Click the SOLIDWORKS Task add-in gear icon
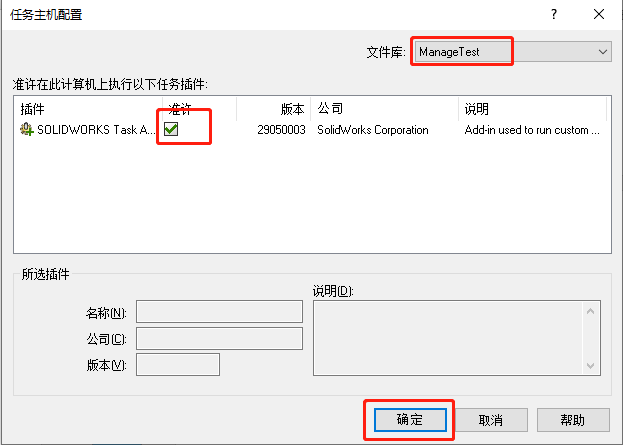This screenshot has height=445, width=623. pyautogui.click(x=26, y=130)
